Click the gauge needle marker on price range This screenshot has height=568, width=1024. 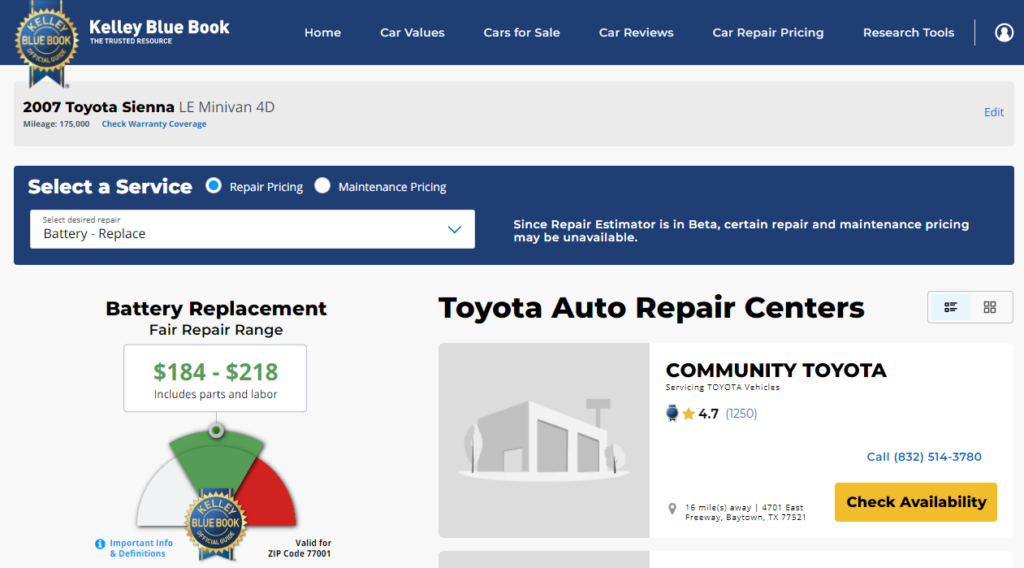click(x=216, y=431)
